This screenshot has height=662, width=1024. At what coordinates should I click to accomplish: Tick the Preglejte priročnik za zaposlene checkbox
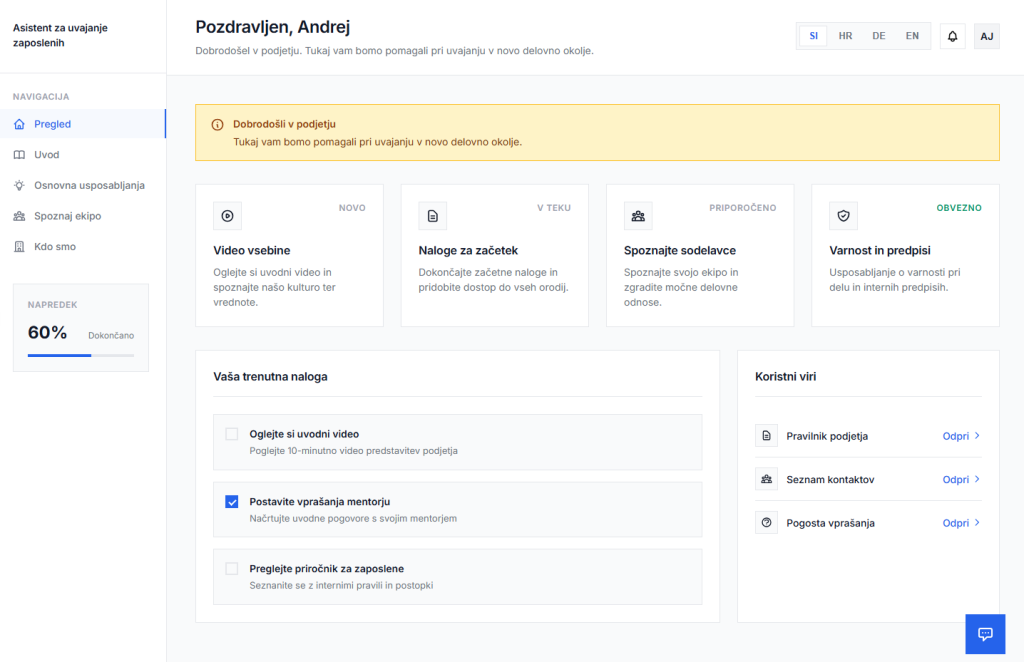tap(232, 568)
